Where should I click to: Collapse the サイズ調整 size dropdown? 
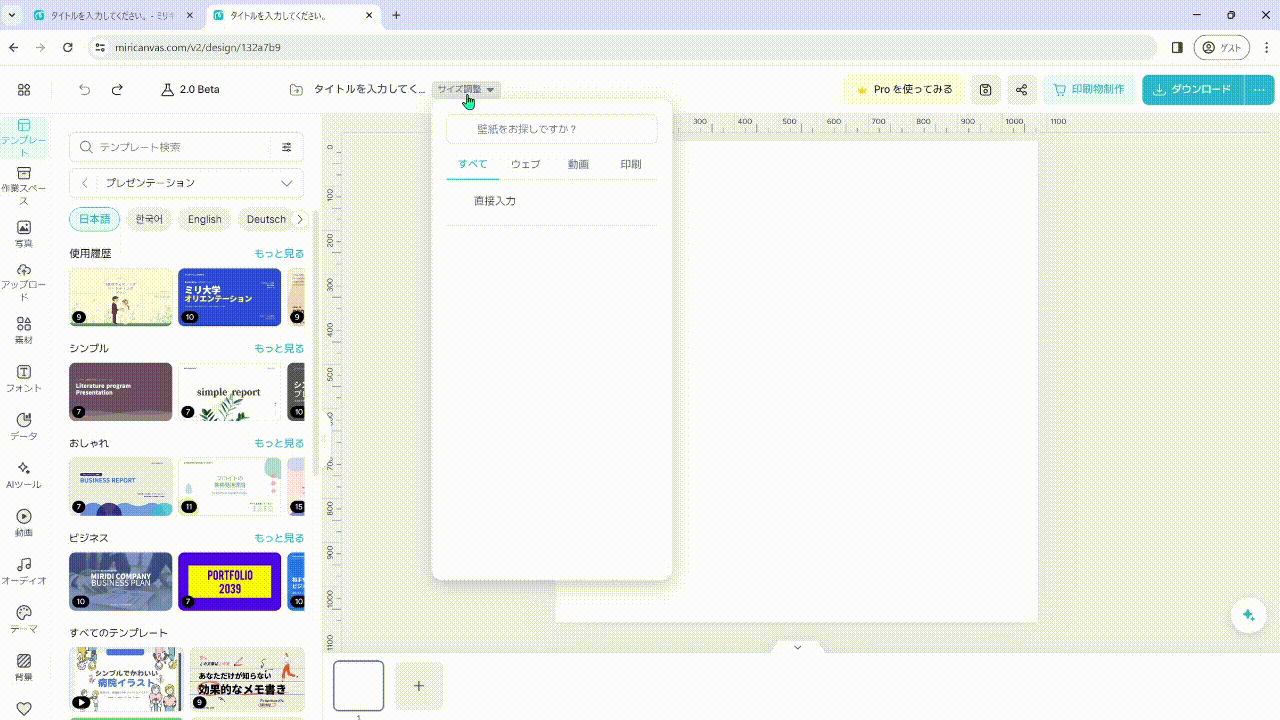466,90
